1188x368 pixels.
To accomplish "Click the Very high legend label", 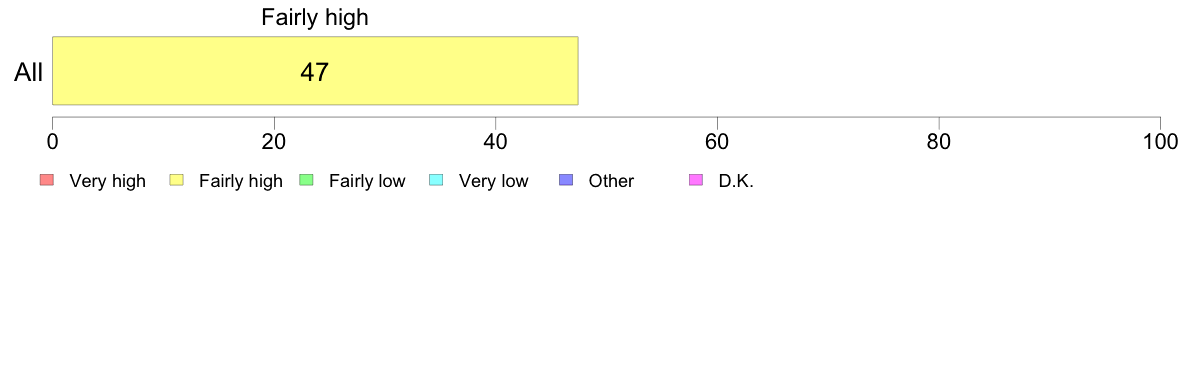I will (x=108, y=181).
